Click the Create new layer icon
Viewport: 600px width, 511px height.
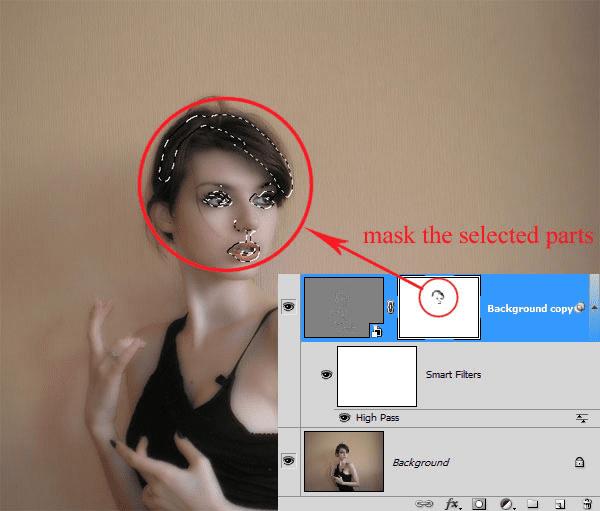(559, 504)
